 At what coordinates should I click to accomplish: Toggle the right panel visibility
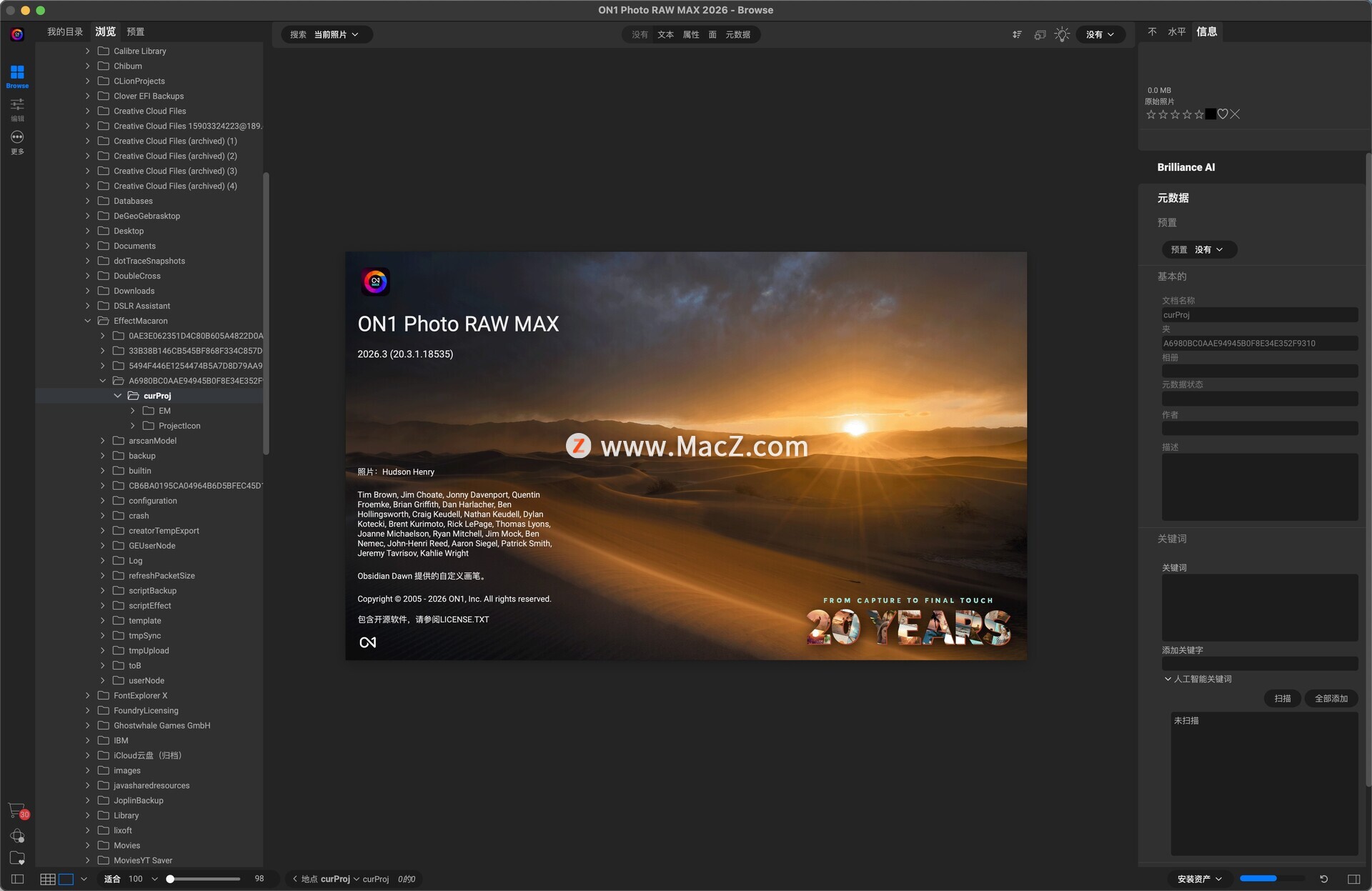(1353, 879)
